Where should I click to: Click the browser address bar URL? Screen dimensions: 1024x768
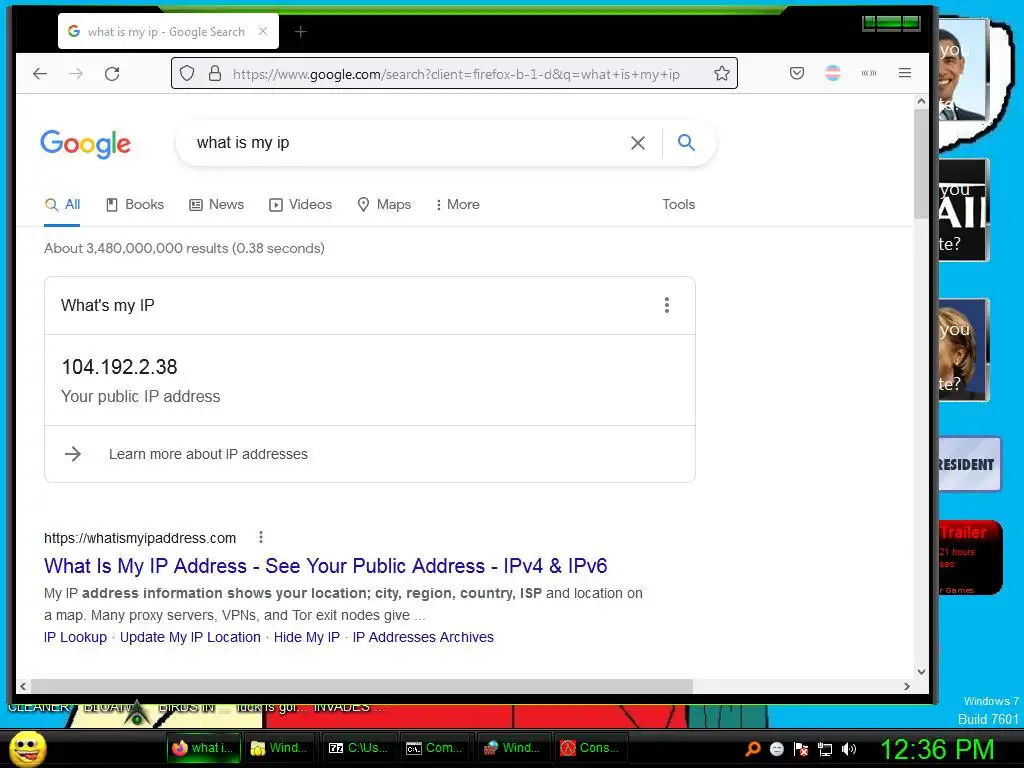456,74
